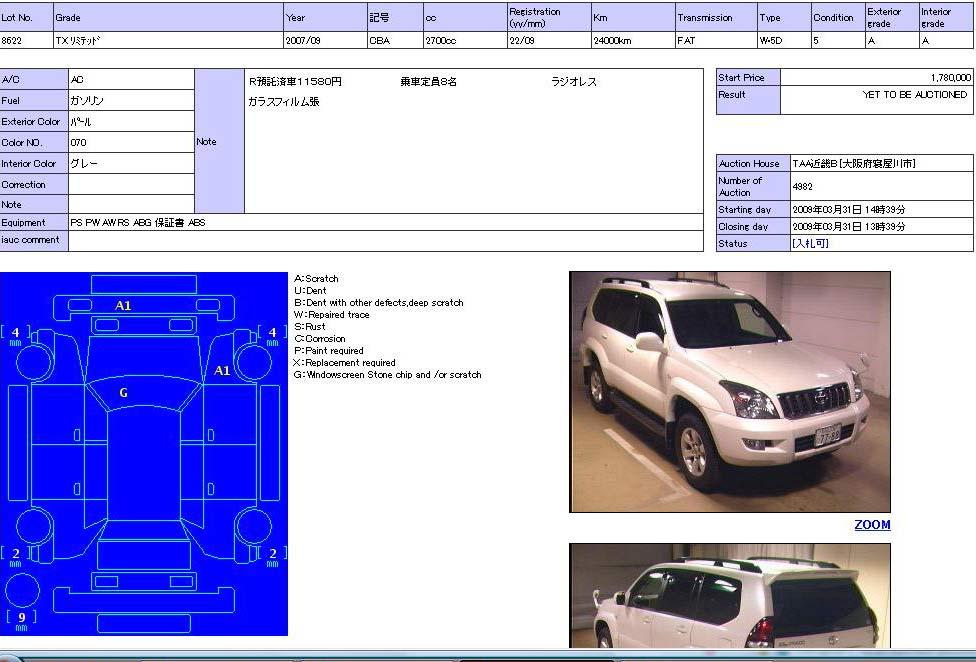Select the auction number 4982
Image resolution: width=976 pixels, height=662 pixels.
(x=802, y=186)
